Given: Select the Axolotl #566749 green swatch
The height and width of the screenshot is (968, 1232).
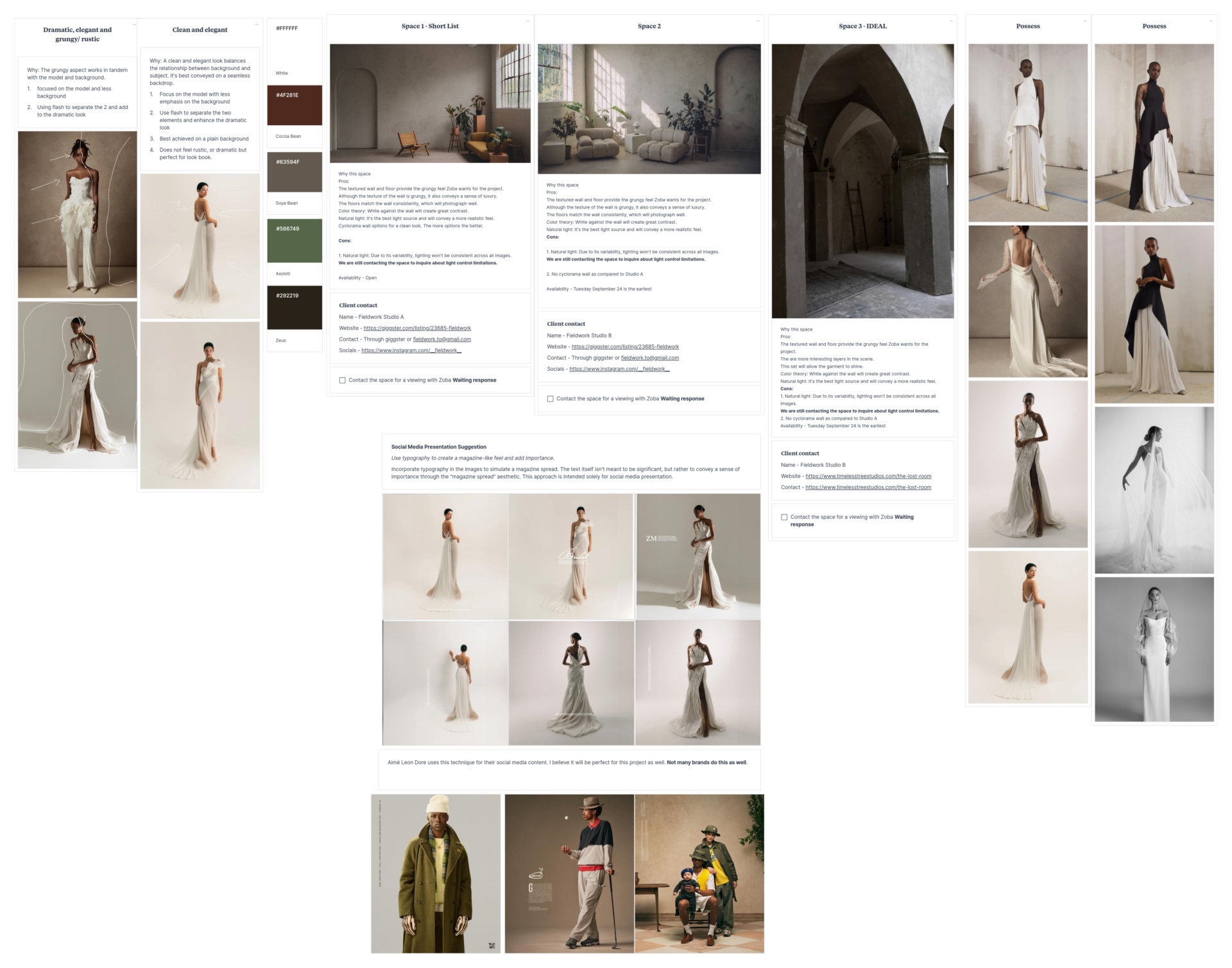Looking at the screenshot, I should pos(295,241).
